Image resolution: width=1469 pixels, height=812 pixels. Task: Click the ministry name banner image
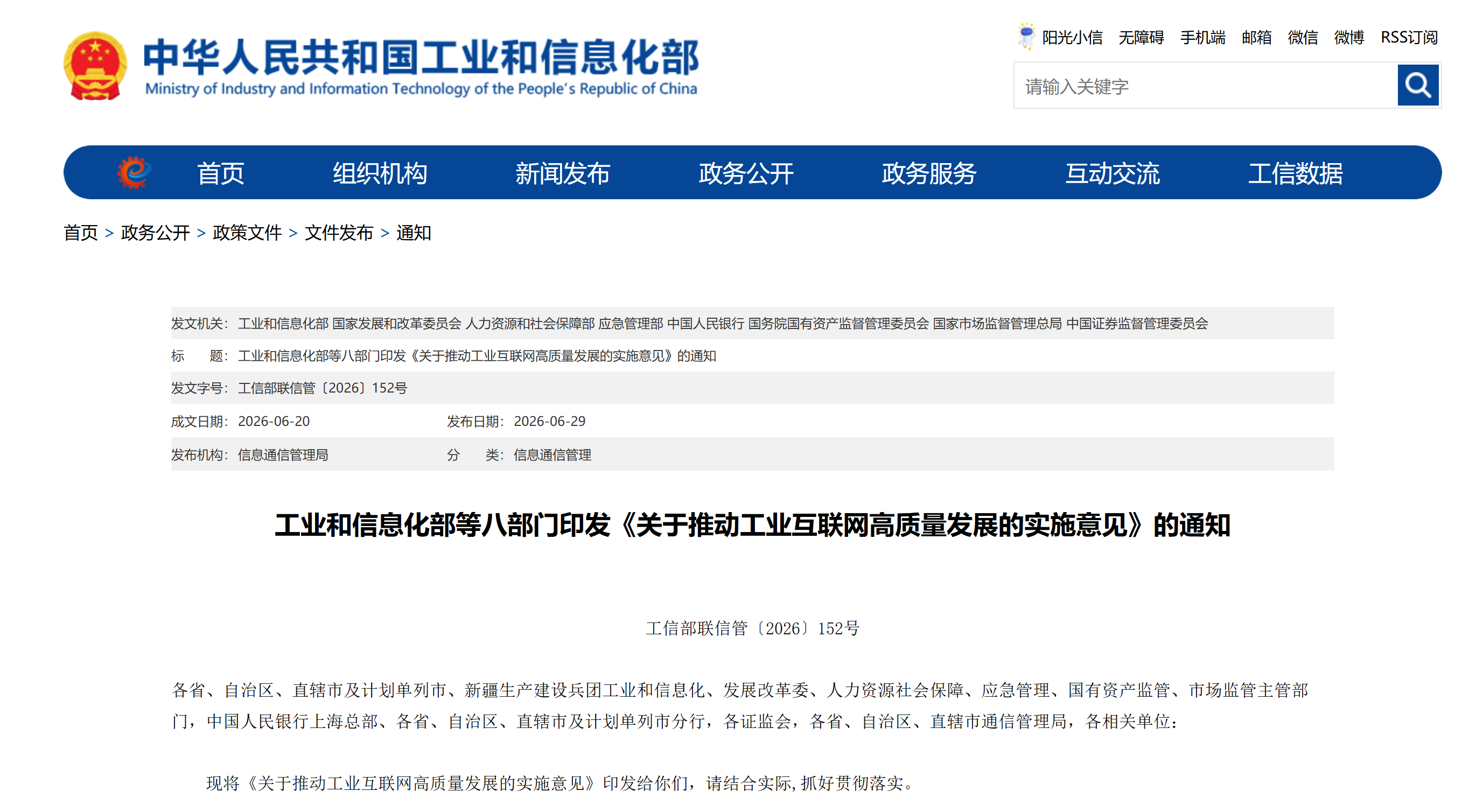[421, 67]
